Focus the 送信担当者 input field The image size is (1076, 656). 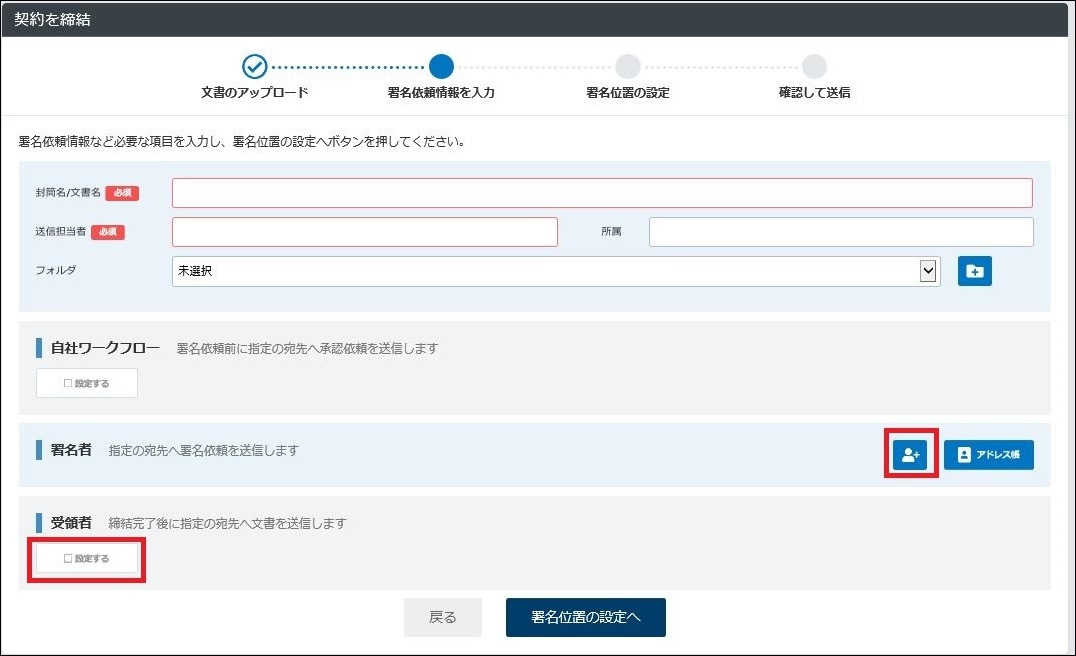click(x=364, y=232)
